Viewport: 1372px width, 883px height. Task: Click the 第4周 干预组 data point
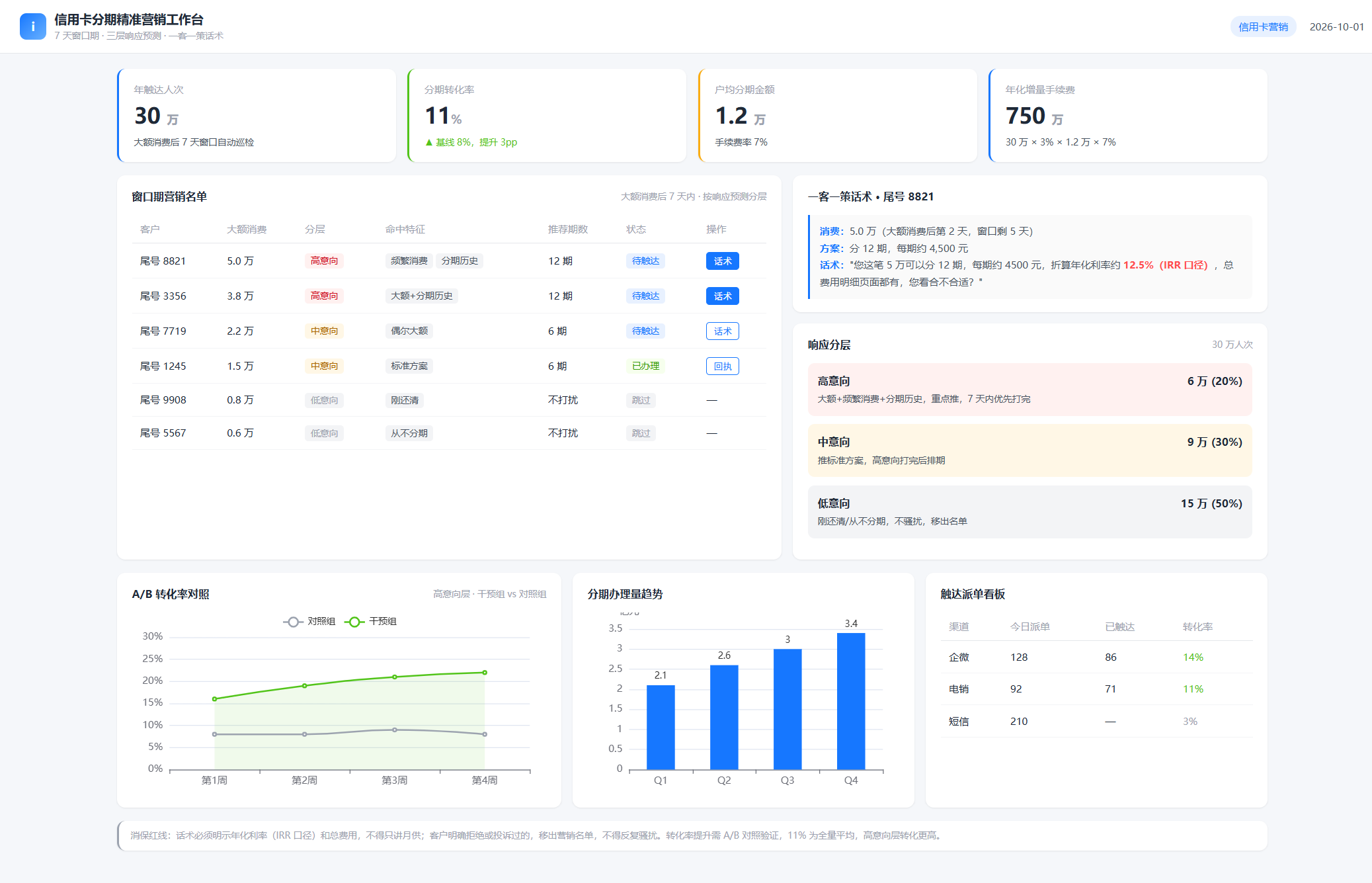(485, 673)
